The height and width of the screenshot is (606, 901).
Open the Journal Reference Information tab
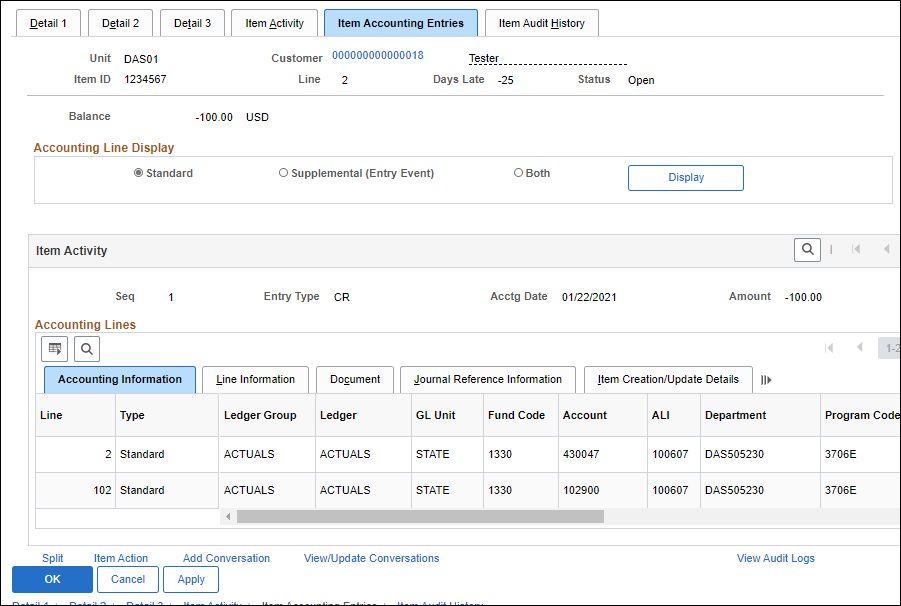point(487,380)
